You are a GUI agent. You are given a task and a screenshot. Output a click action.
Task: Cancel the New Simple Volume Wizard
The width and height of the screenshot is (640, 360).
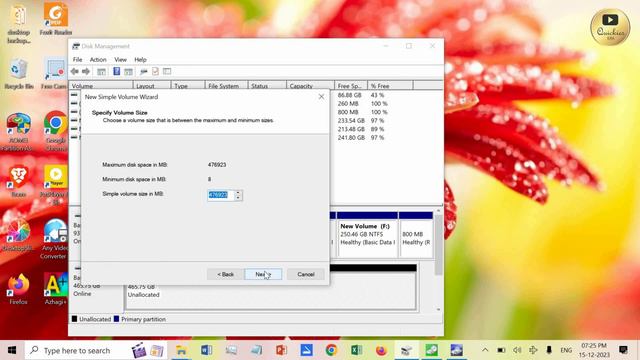306,274
